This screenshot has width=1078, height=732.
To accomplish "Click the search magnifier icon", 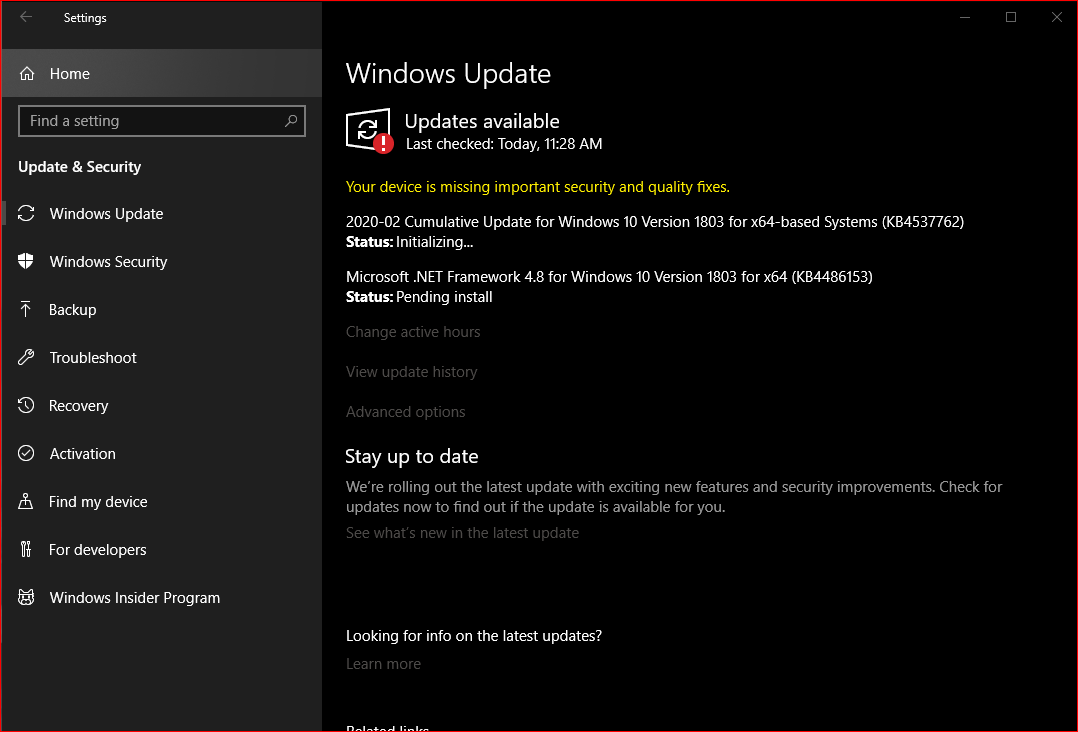I will point(291,121).
